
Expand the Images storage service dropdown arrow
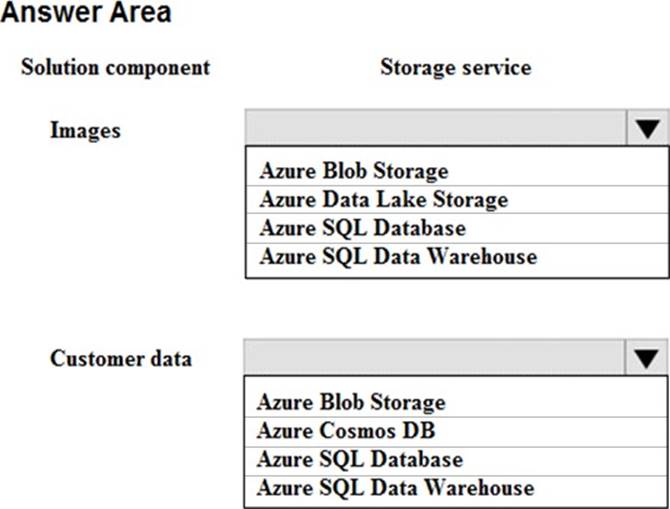click(x=647, y=129)
